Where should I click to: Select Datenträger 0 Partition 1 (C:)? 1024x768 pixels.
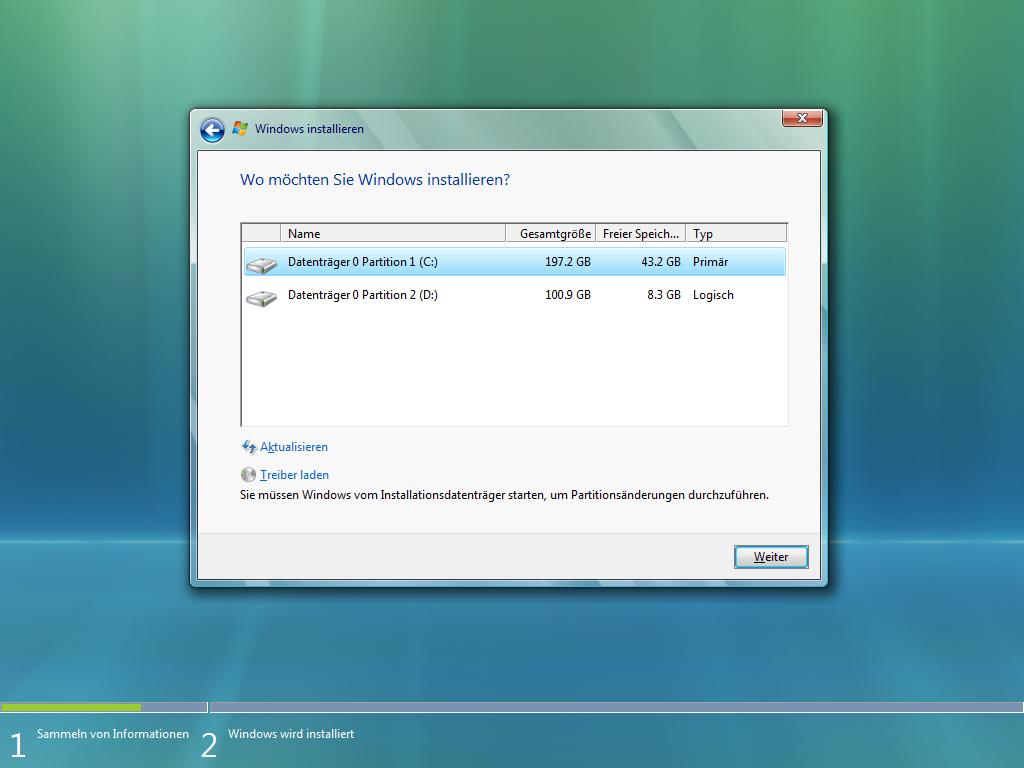[515, 262]
